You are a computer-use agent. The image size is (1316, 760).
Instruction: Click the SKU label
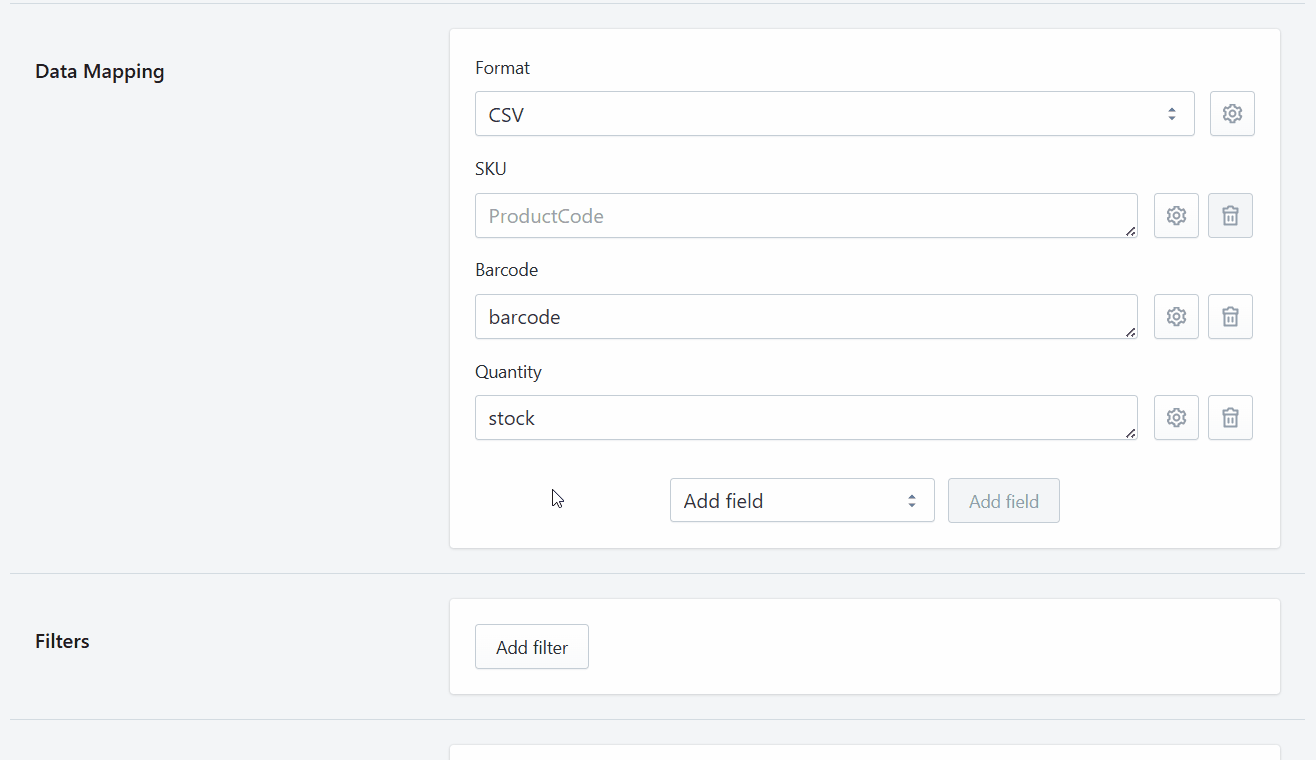491,169
